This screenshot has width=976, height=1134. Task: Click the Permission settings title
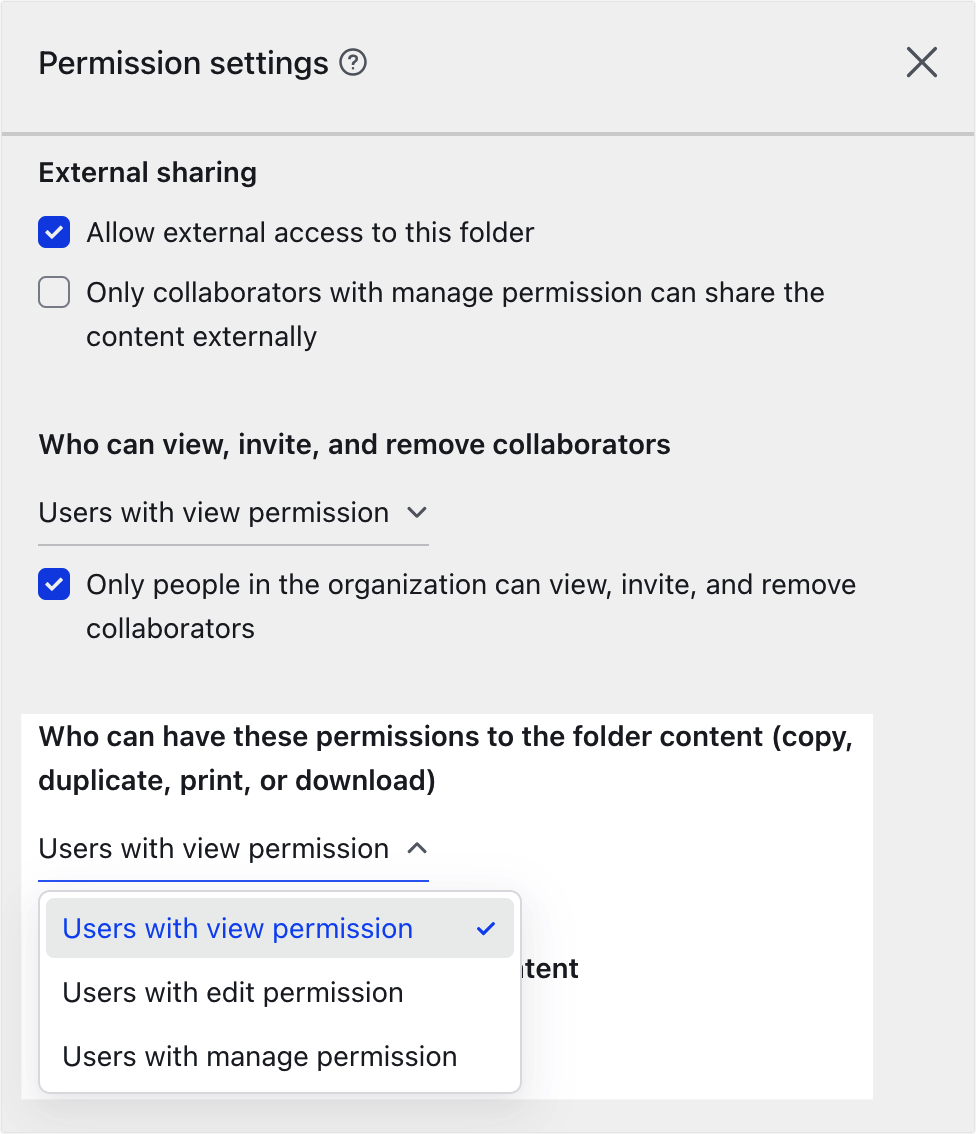coord(183,64)
